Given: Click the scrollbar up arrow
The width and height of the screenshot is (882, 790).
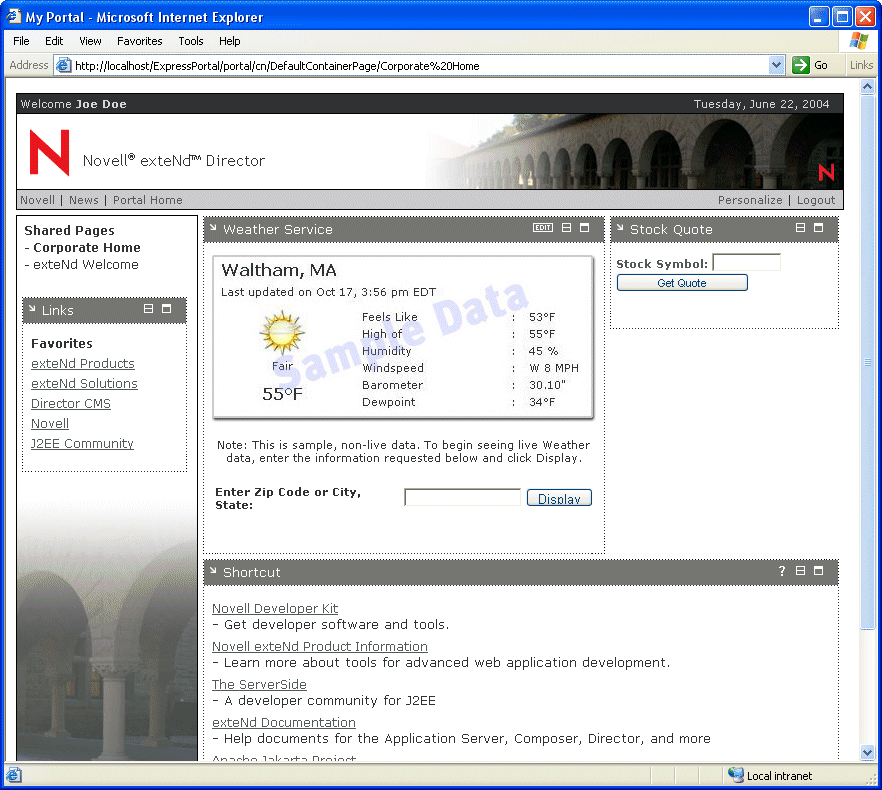Looking at the screenshot, I should tap(867, 86).
